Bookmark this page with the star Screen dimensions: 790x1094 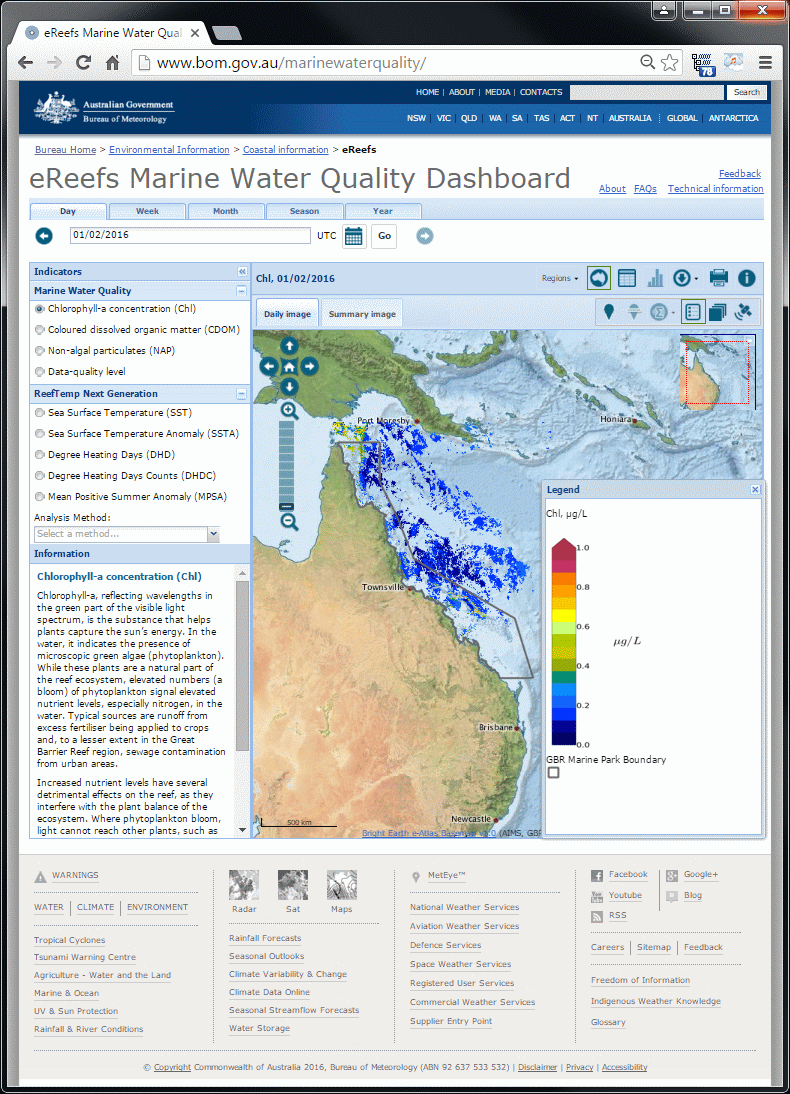[x=669, y=62]
